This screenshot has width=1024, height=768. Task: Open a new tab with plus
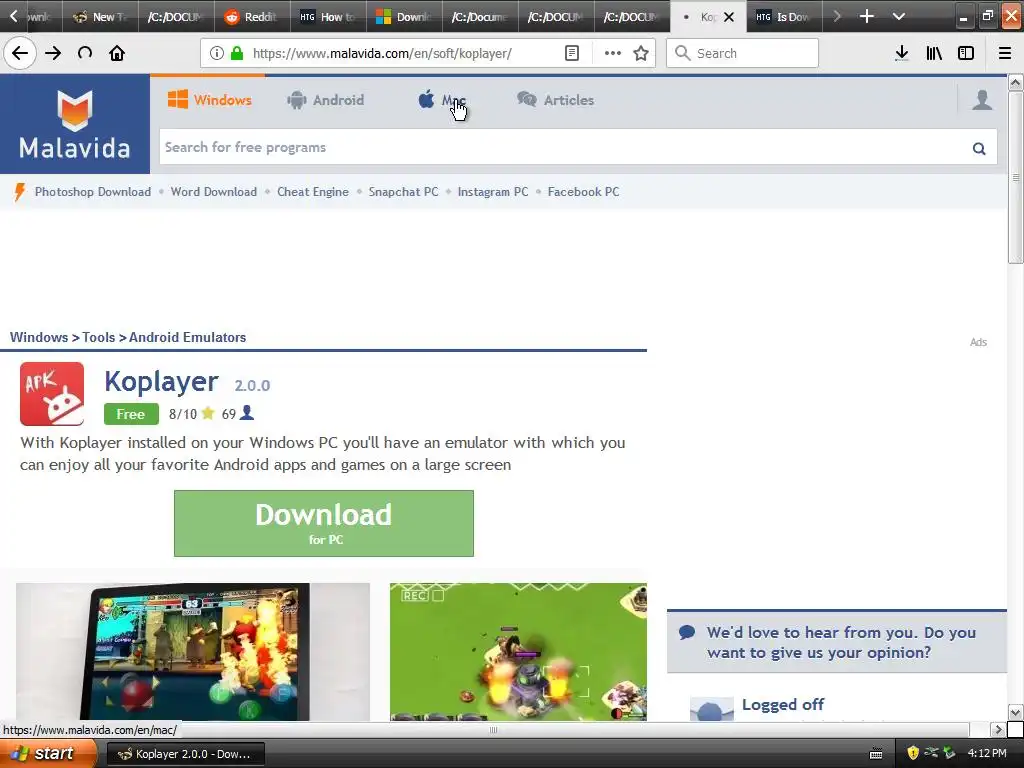(x=867, y=16)
